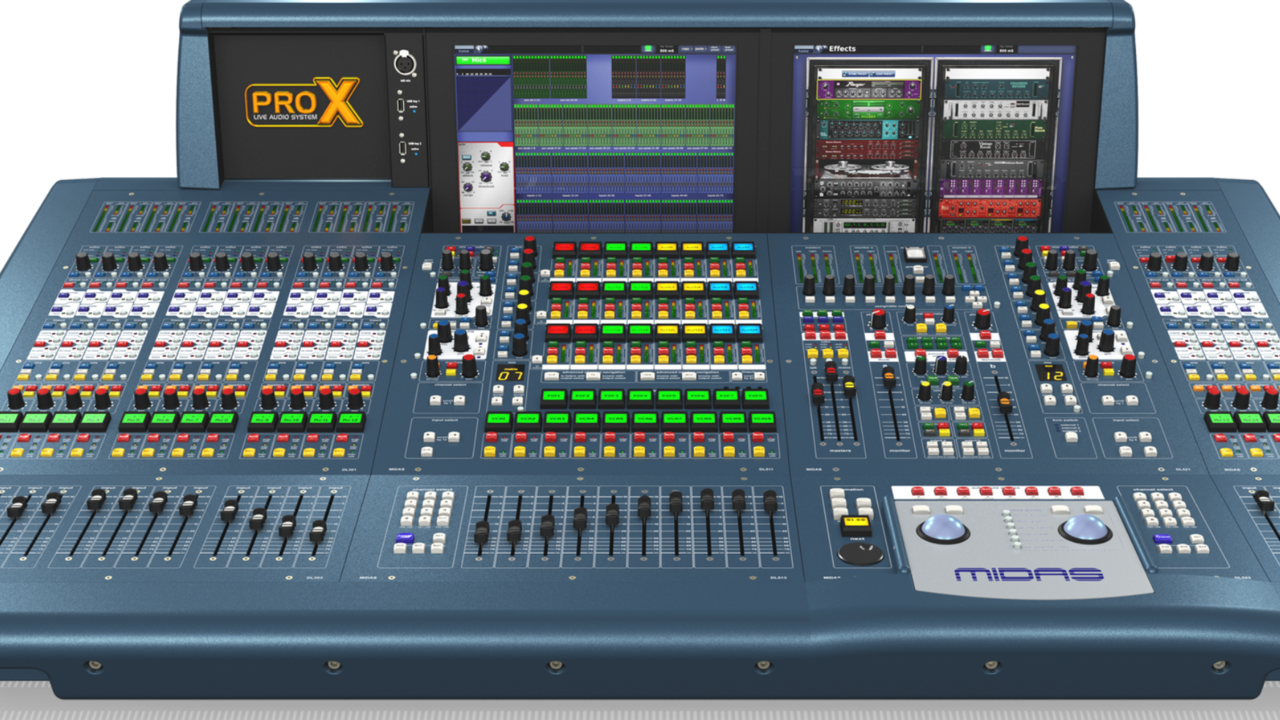Click the first red button above the trackballs
This screenshot has height=720, width=1280.
click(917, 492)
